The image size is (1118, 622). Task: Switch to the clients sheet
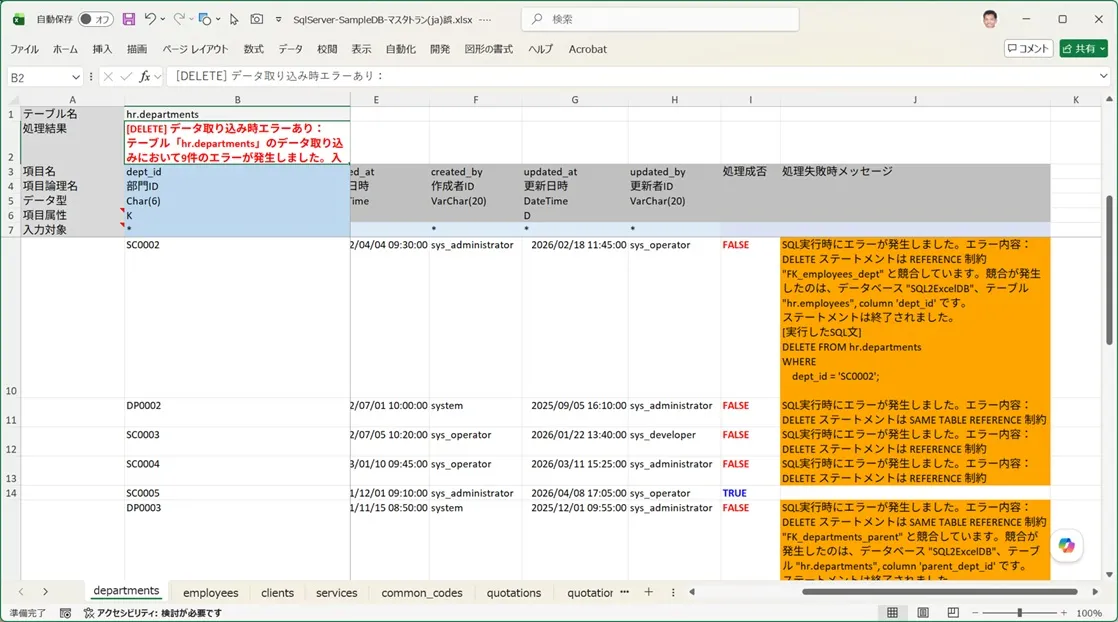277,593
